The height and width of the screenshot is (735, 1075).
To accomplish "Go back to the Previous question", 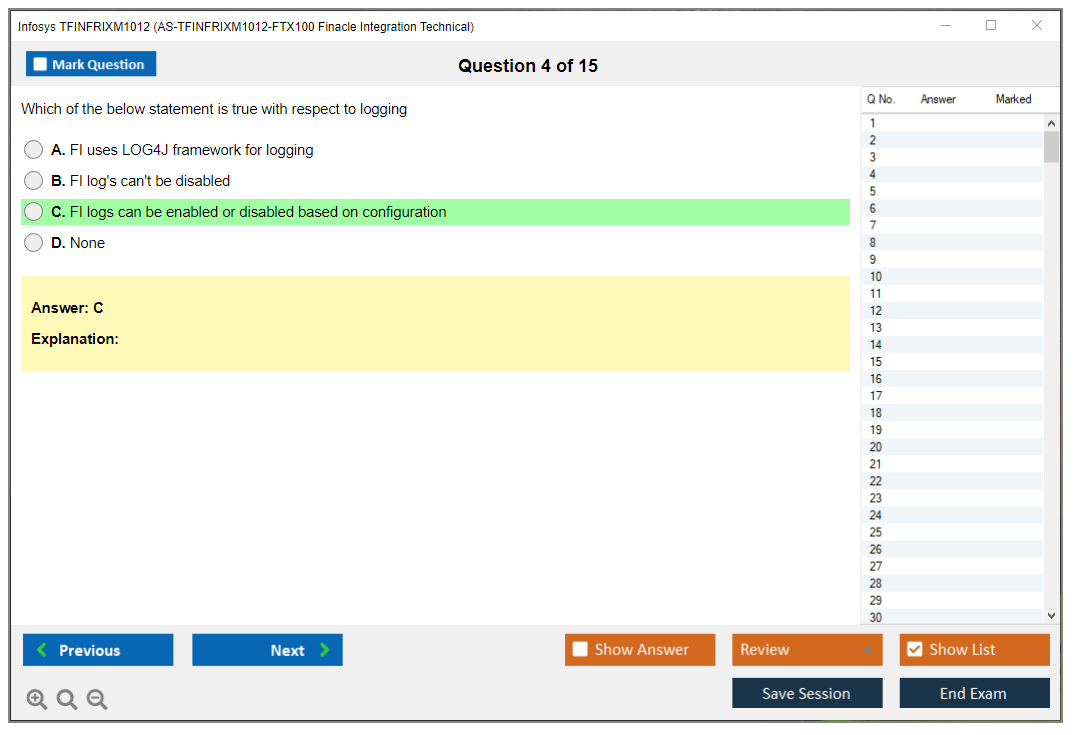I will click(x=98, y=650).
